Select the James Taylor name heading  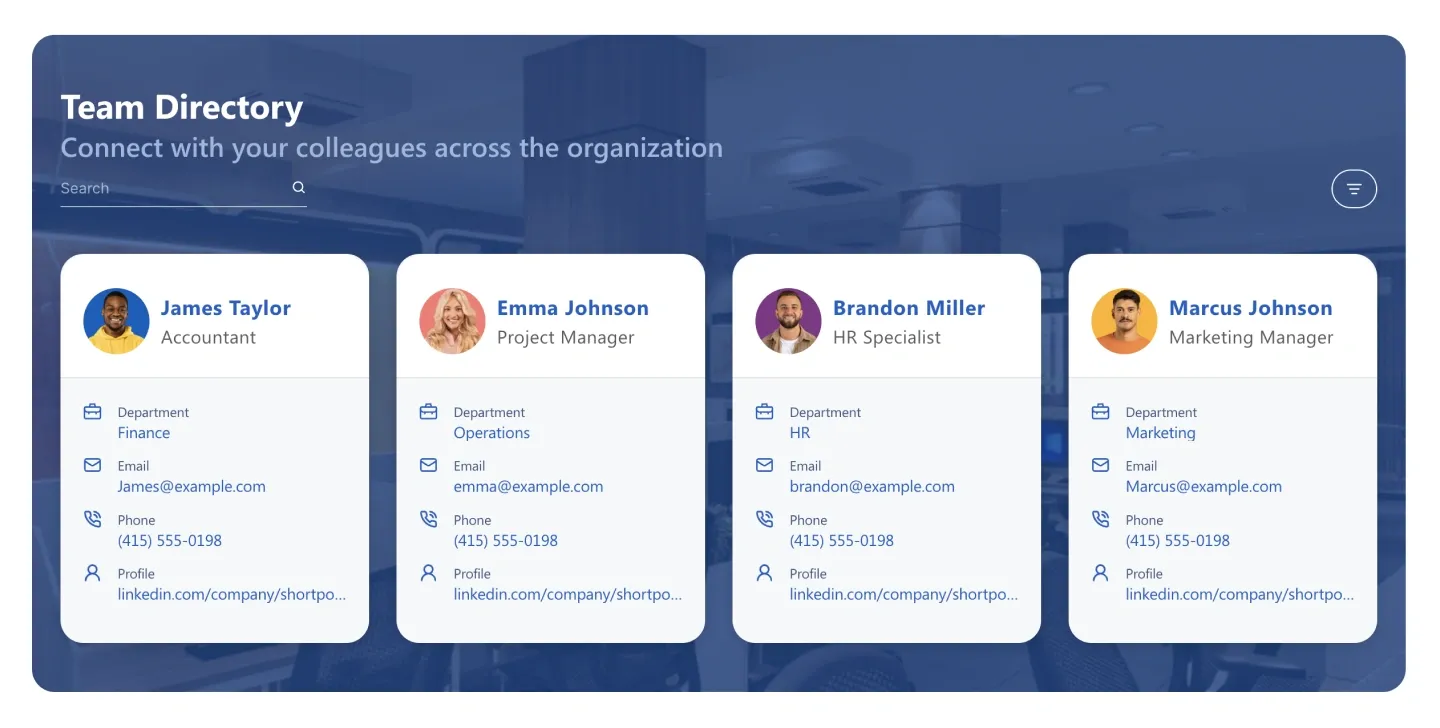[x=226, y=308]
